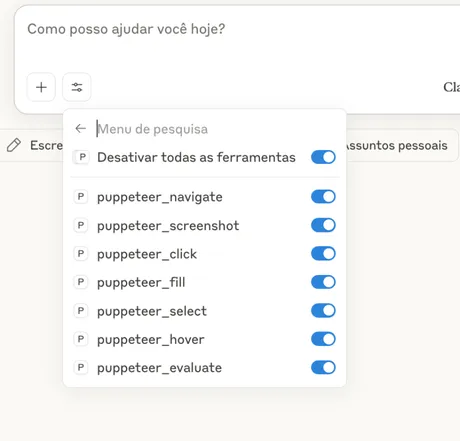Go back with the left arrow icon
The image size is (460, 441).
point(81,129)
